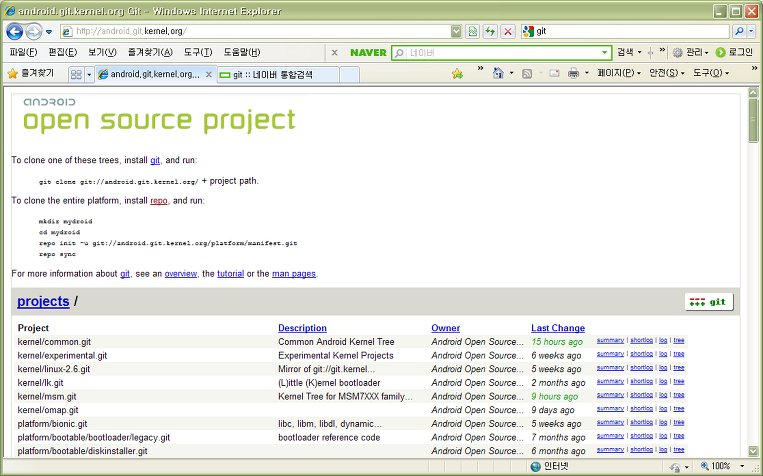The image size is (763, 476).
Task: Sort by the Description column header
Action: [302, 328]
